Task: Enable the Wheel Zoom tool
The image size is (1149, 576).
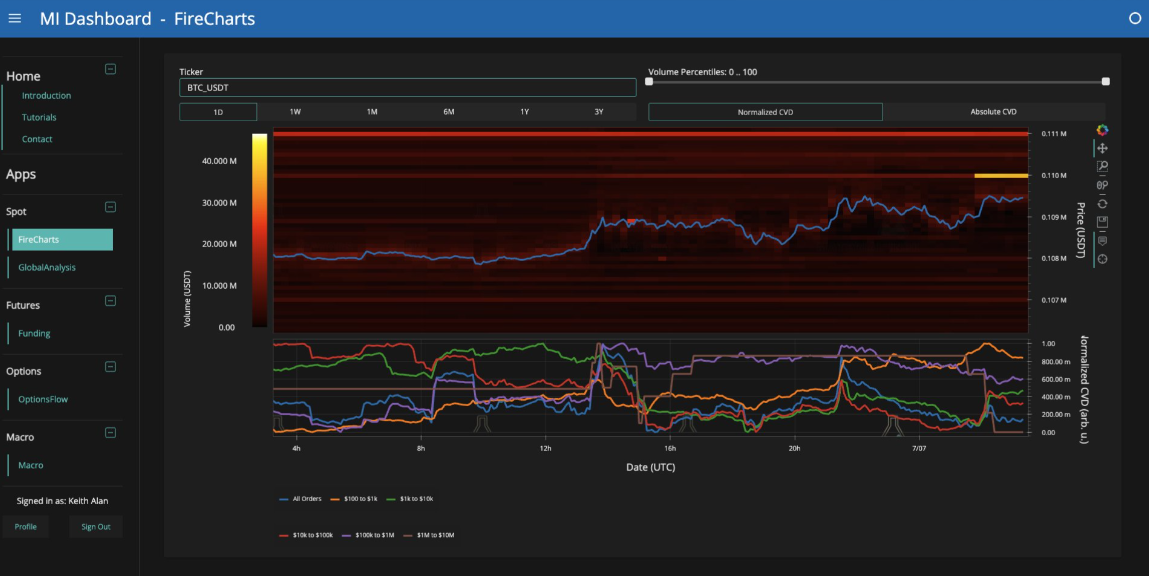Action: coord(1102,185)
